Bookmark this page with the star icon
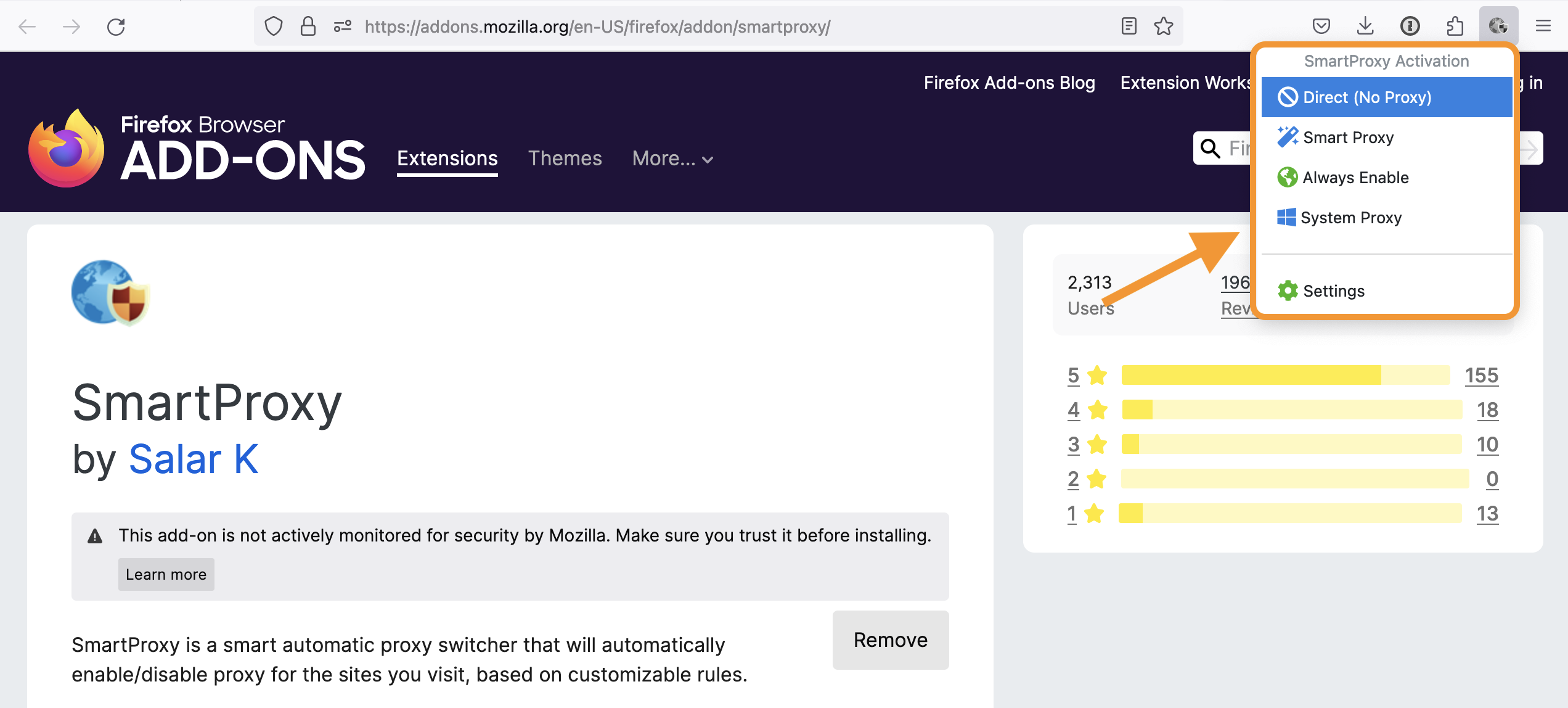Viewport: 1568px width, 708px height. [1164, 26]
